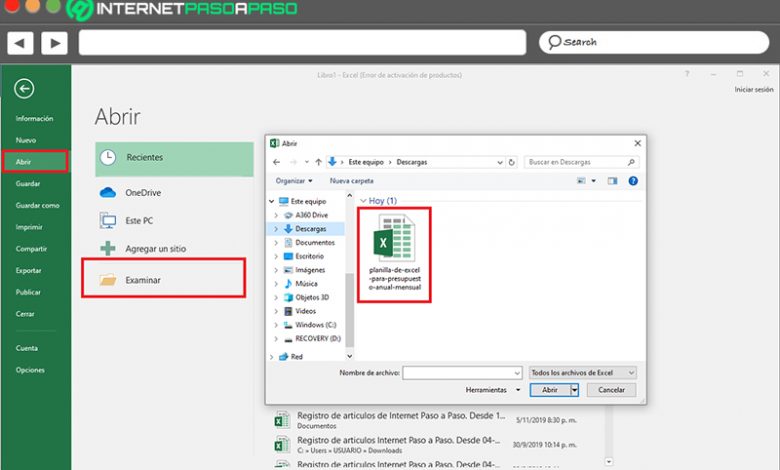Viewport: 780px width, 470px height.
Task: Open the Organizar dropdown menu
Action: click(294, 181)
